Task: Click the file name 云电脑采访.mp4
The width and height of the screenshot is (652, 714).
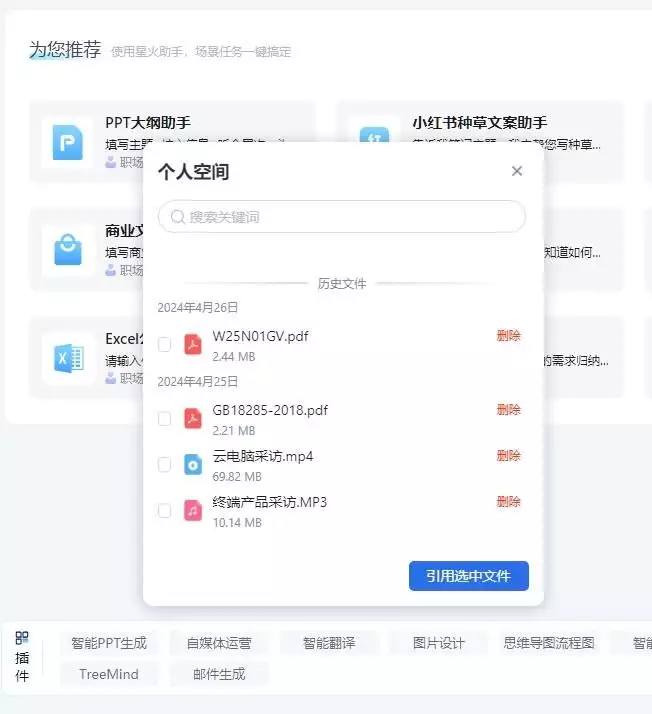Action: point(263,456)
